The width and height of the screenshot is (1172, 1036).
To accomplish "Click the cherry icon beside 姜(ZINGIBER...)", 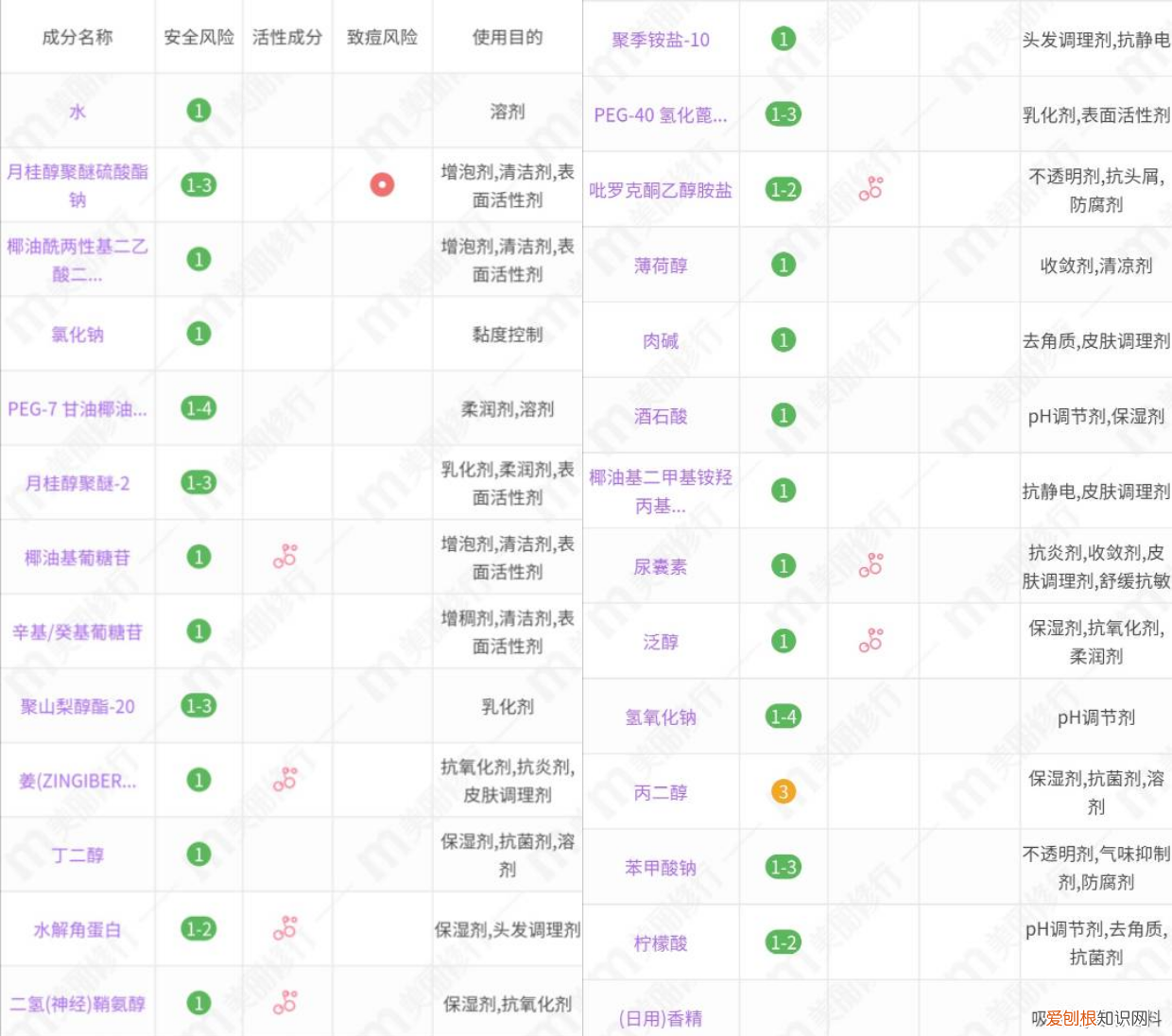I will [x=286, y=780].
